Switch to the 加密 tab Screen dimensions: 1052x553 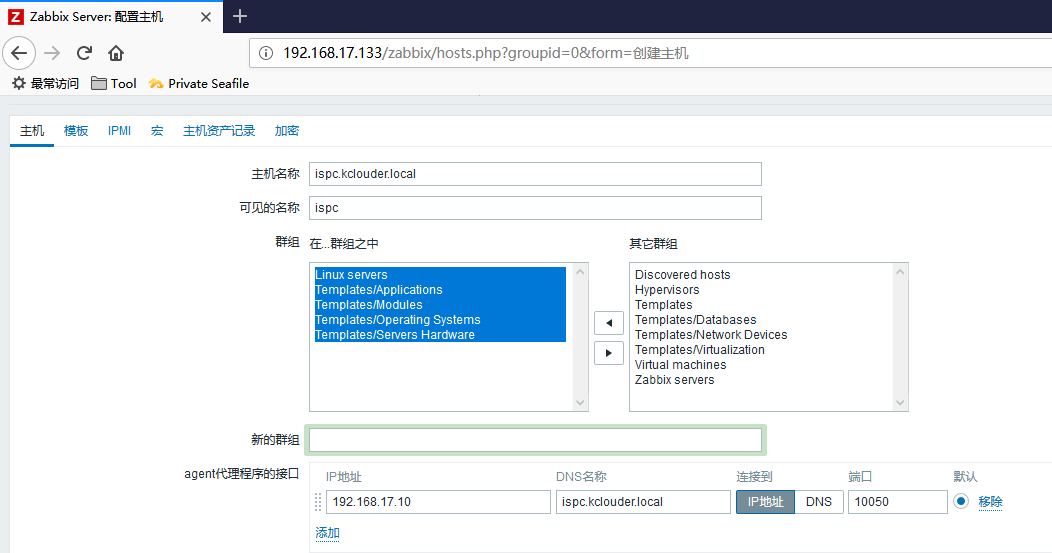click(286, 131)
